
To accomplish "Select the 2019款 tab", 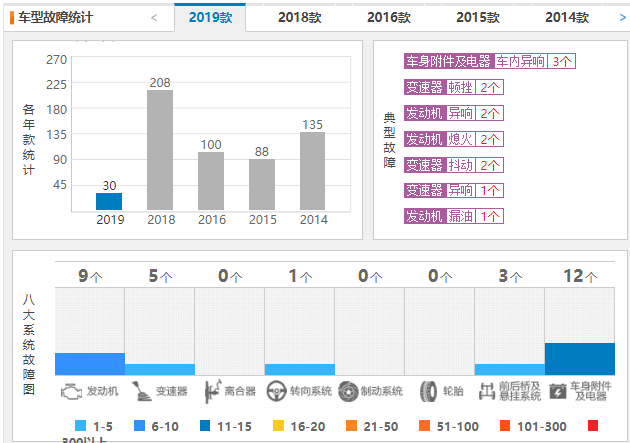I will coord(210,17).
